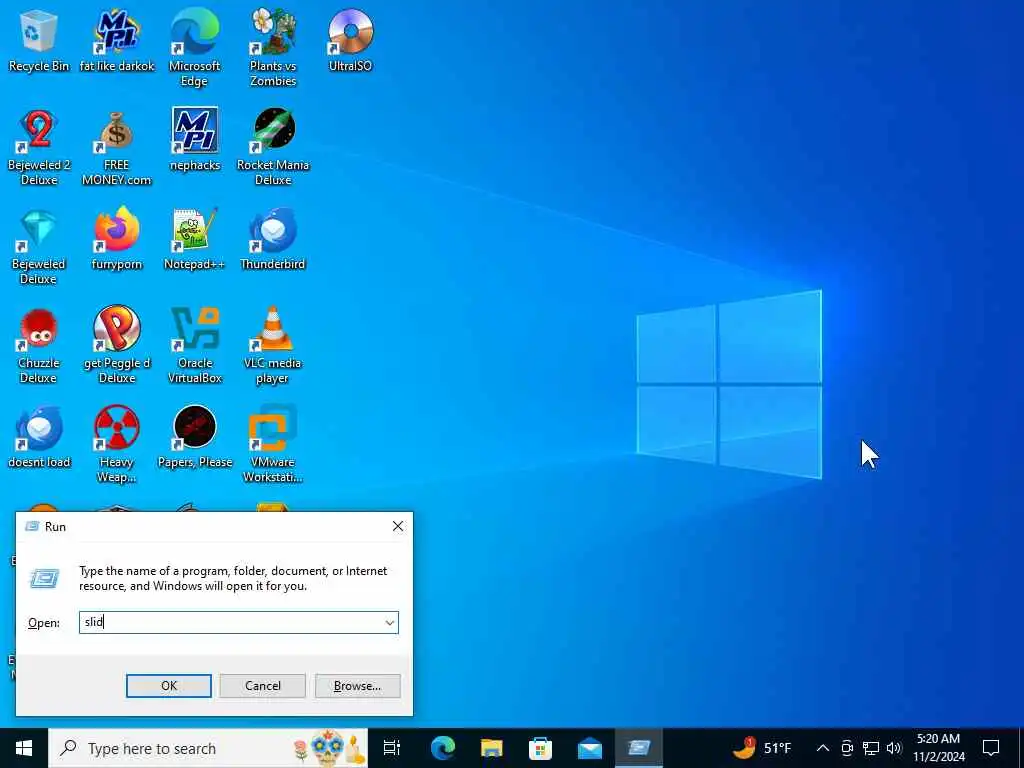This screenshot has height=768, width=1024.
Task: Open the Meet Now tray icon
Action: pyautogui.click(x=847, y=748)
